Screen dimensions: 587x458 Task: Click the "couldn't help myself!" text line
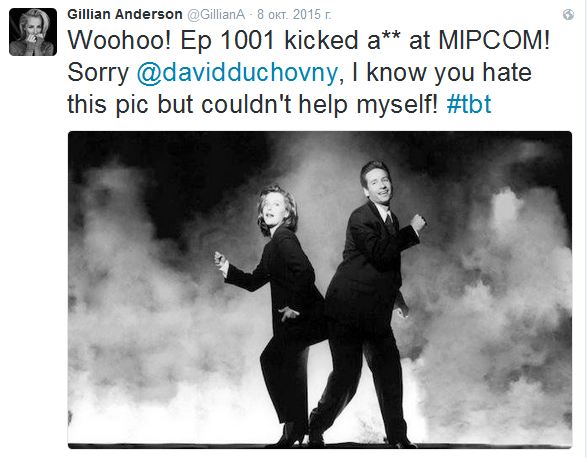[x=319, y=104]
